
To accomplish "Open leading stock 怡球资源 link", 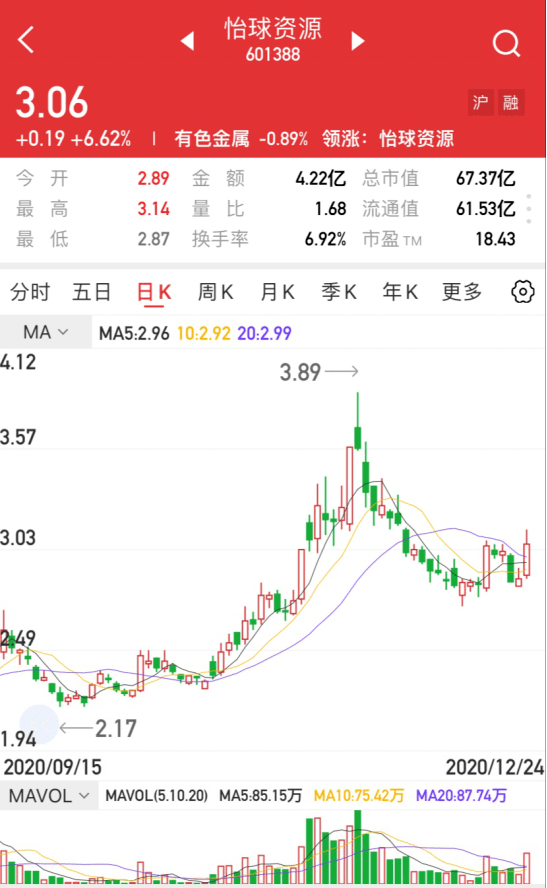I will tap(417, 139).
